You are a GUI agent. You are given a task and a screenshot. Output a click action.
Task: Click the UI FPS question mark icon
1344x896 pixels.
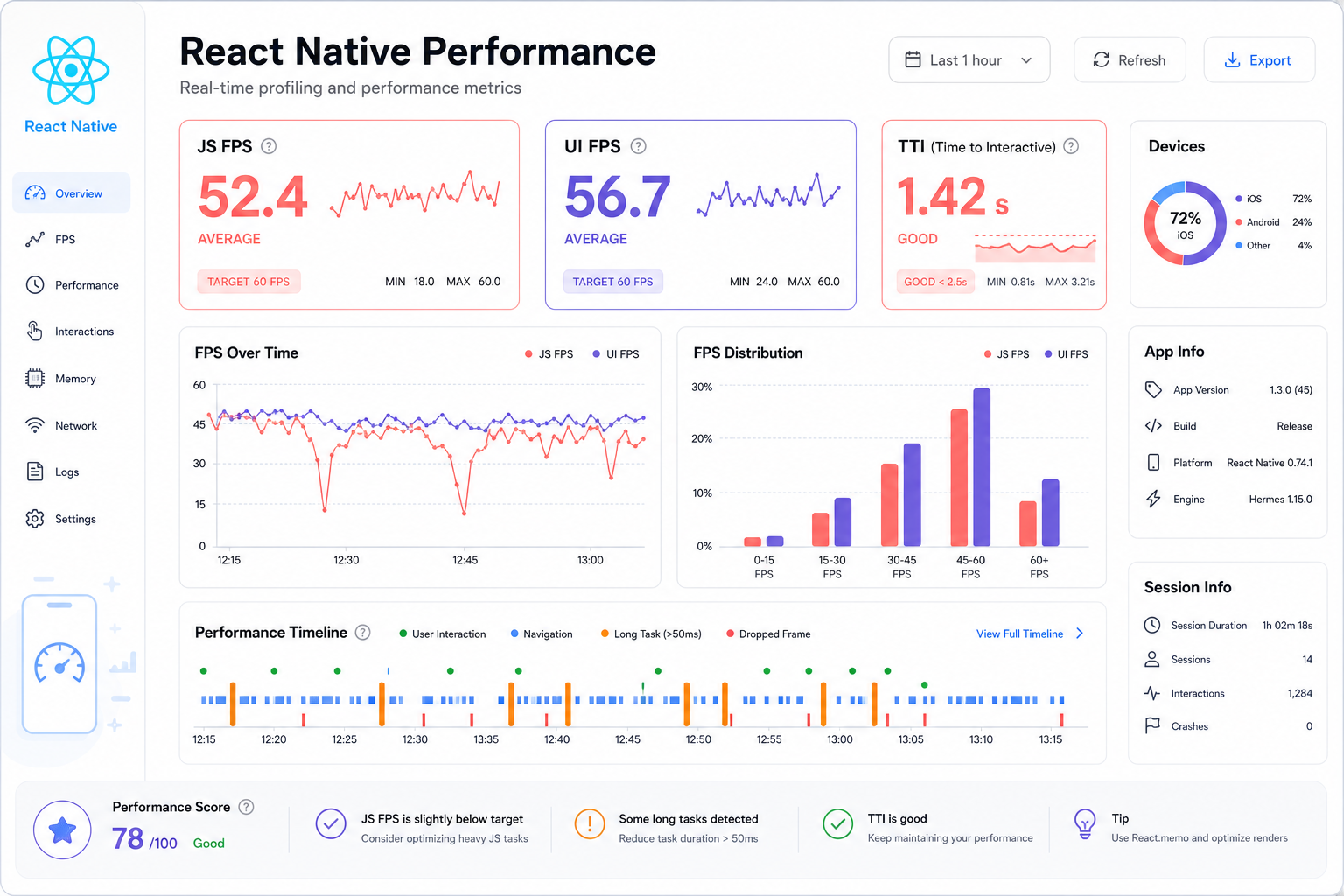click(x=639, y=146)
